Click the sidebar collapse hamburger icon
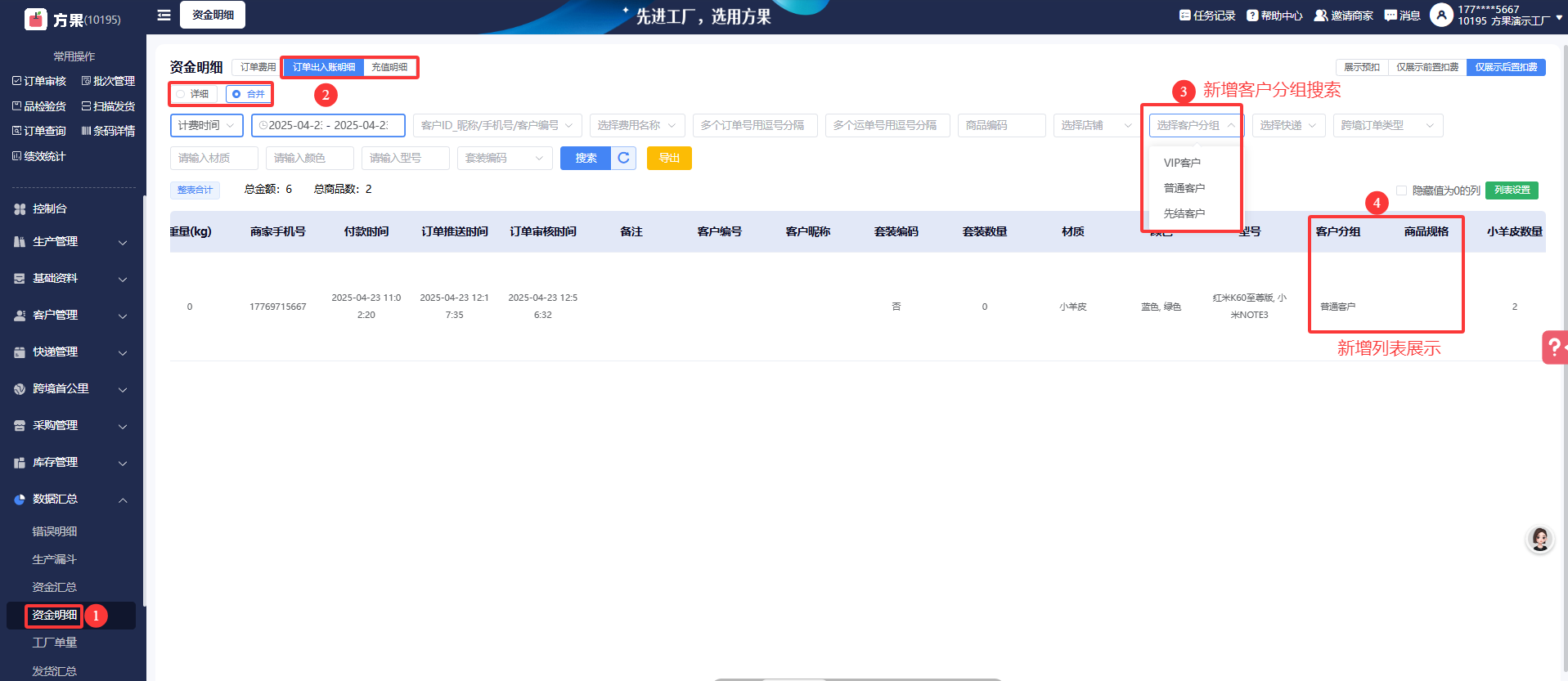Screen dimensions: 1568x681 [164, 16]
